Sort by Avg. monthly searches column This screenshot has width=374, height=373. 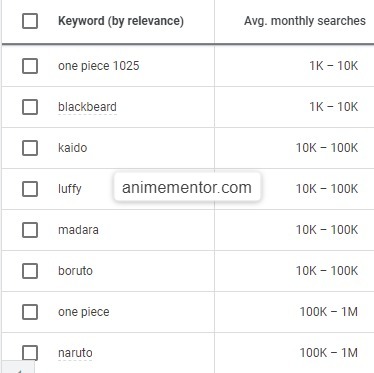[305, 21]
